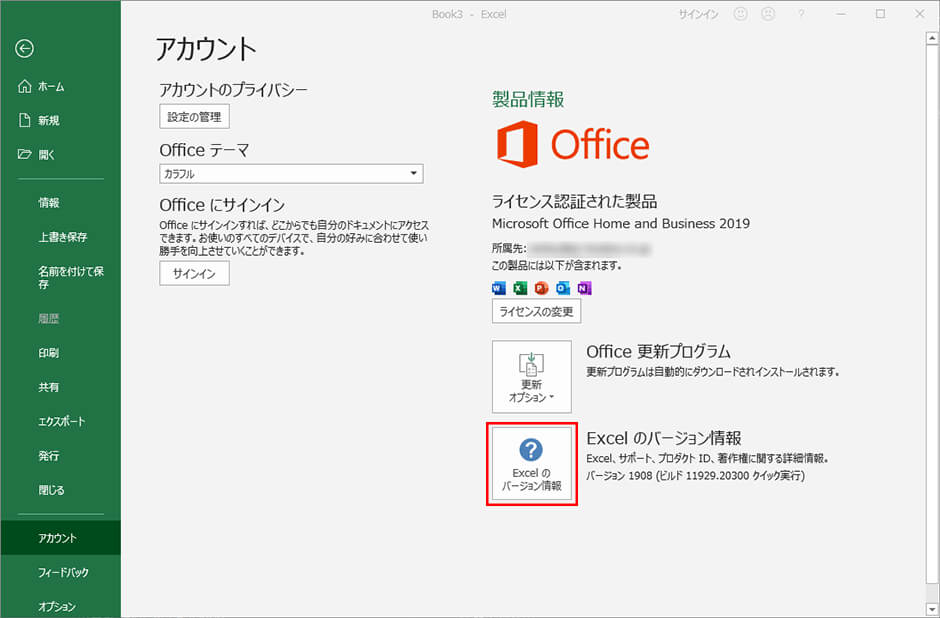Screen dimensions: 940x618
Task: Click the サインイン button under Office にサインイン
Action: pyautogui.click(x=194, y=272)
